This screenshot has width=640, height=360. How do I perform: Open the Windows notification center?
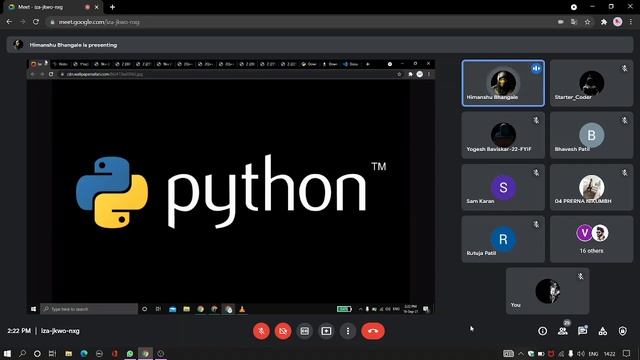coord(627,353)
